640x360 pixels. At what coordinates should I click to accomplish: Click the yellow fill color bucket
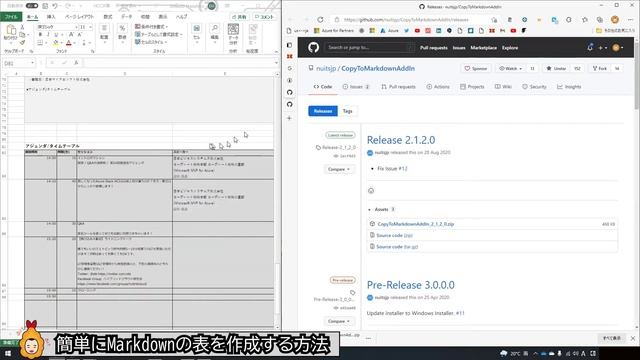[56, 43]
